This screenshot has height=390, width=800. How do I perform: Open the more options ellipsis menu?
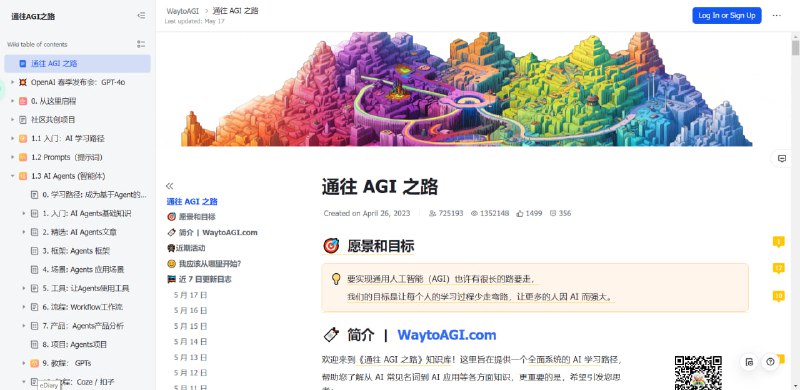(x=777, y=15)
